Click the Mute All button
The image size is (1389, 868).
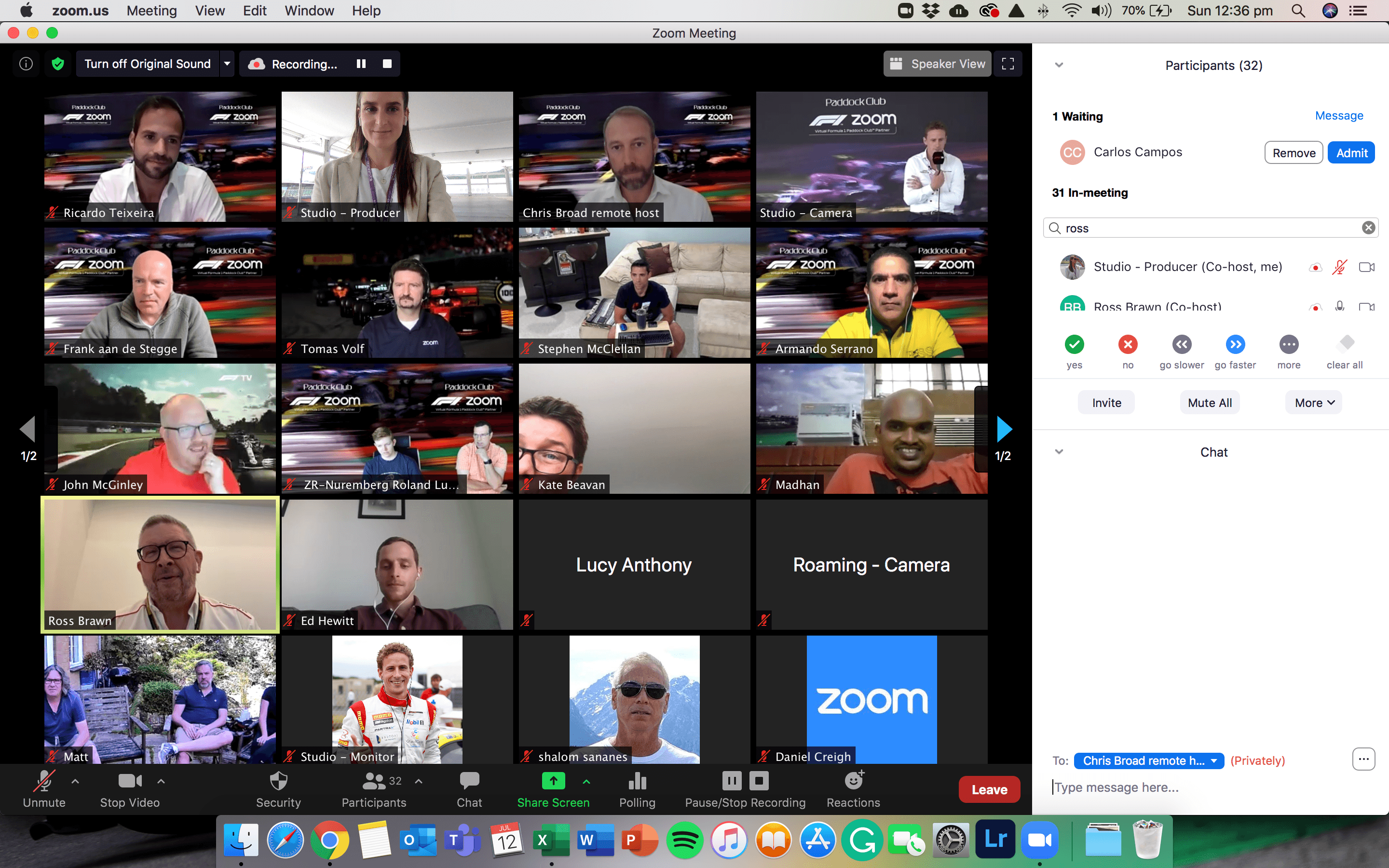pyautogui.click(x=1210, y=403)
